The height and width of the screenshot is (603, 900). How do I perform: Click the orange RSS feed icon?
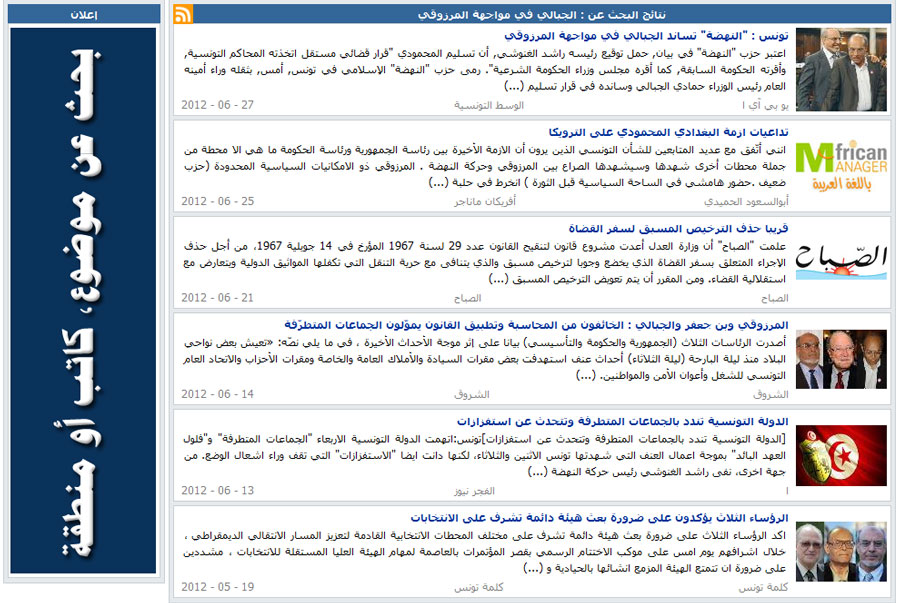coord(183,14)
